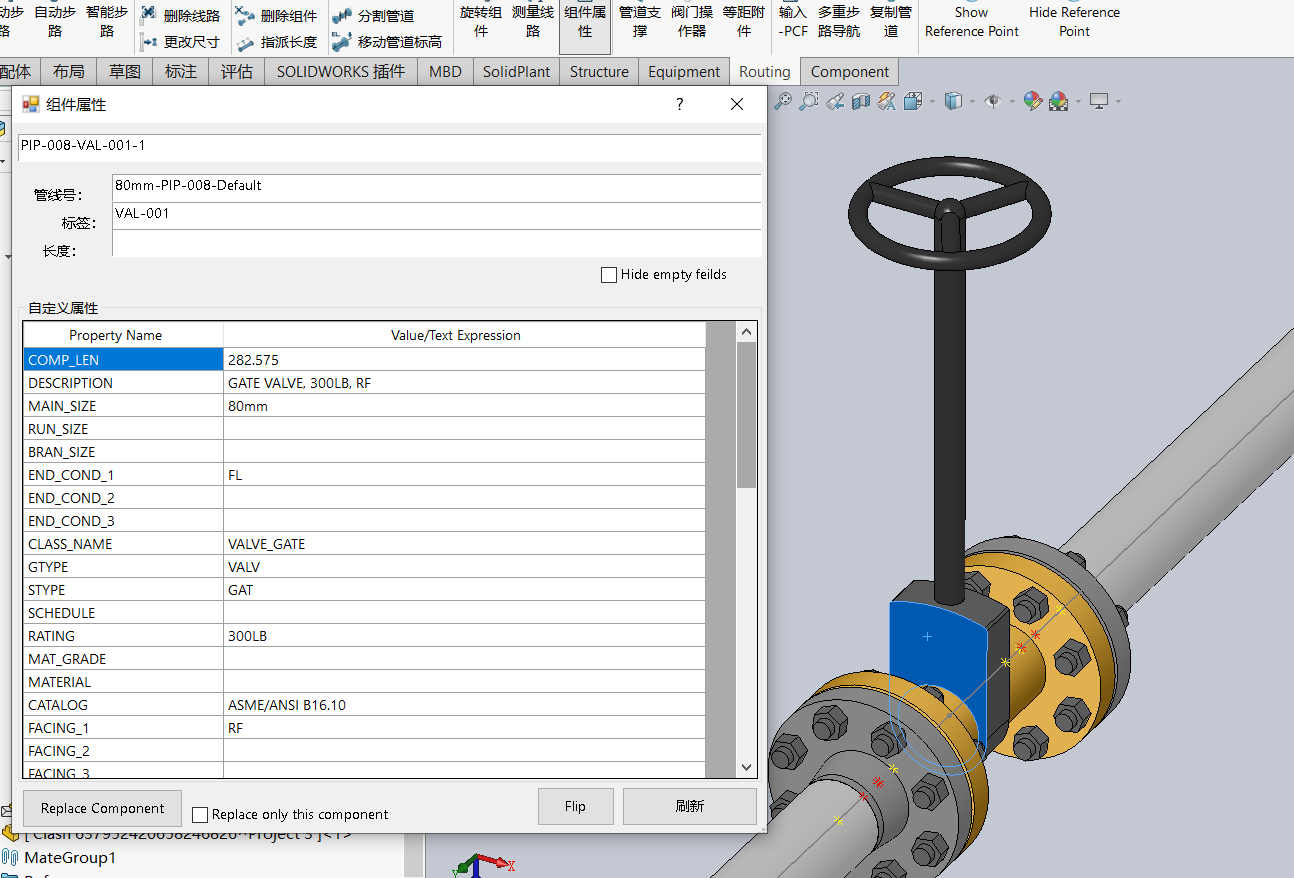Image resolution: width=1294 pixels, height=878 pixels.
Task: Open the SOLIDWORKS 插件 tab
Action: (341, 72)
